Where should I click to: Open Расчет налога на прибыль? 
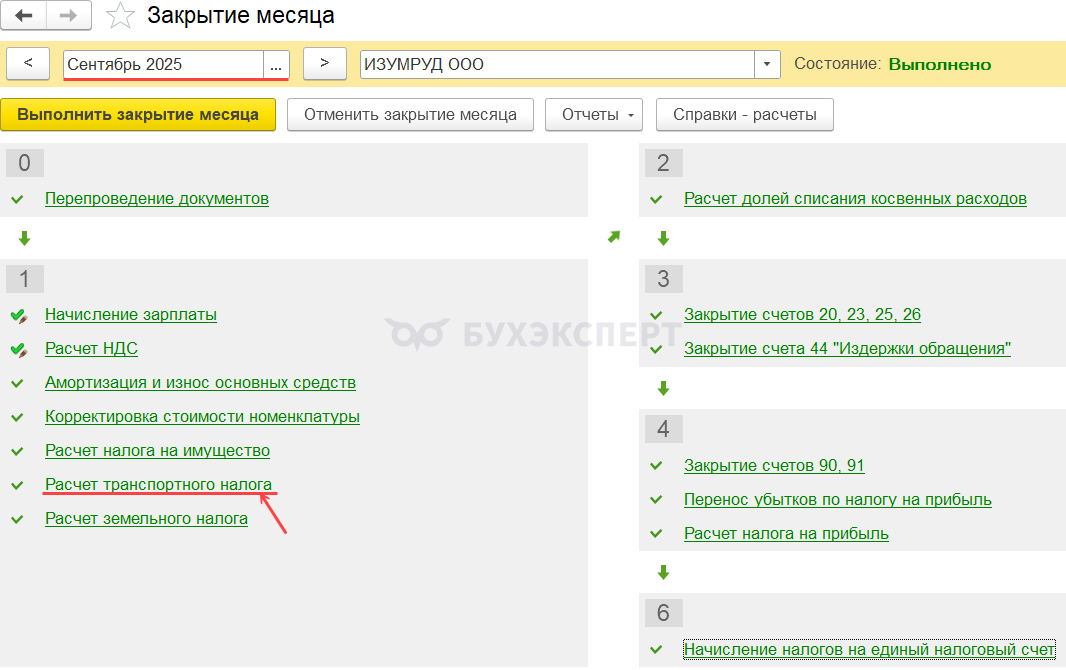[786, 533]
